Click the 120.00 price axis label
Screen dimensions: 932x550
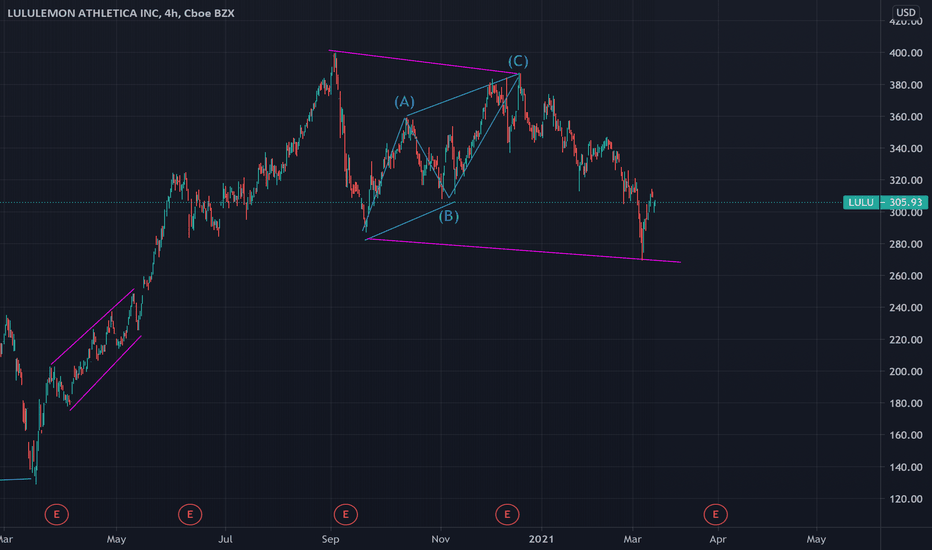(906, 499)
